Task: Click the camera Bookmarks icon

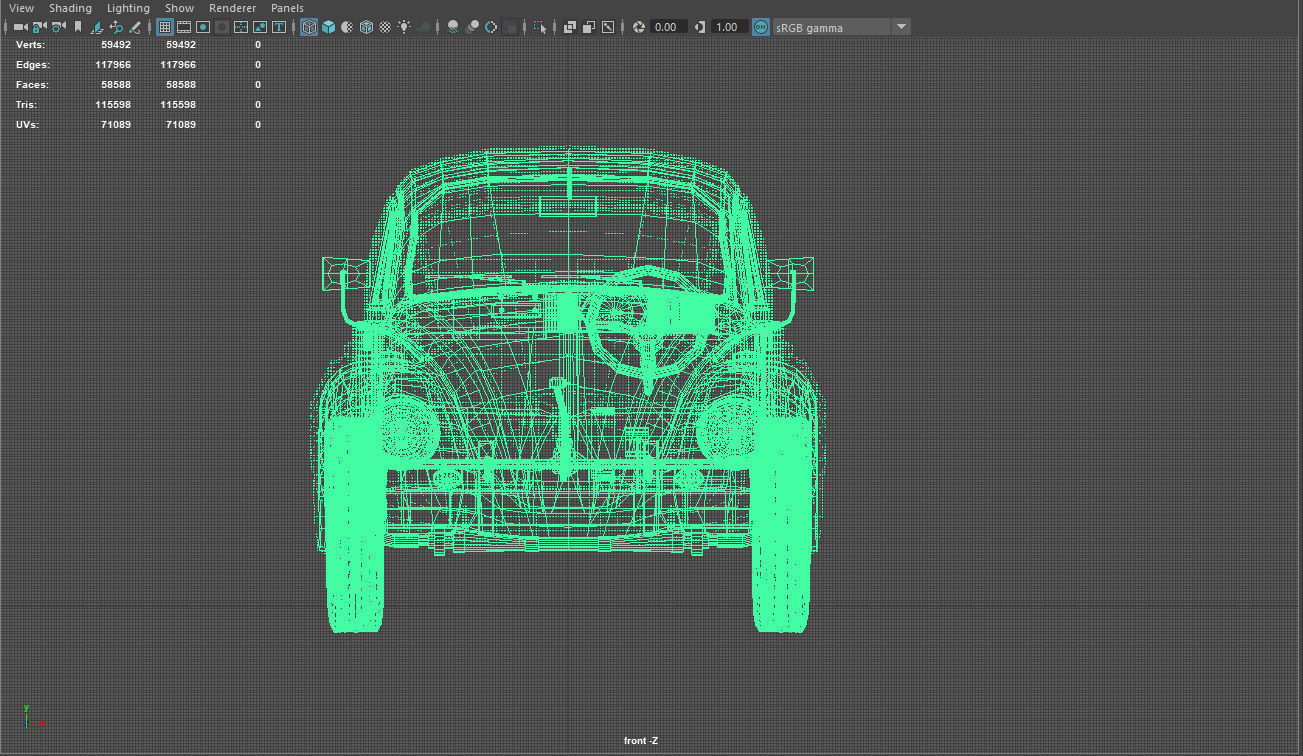Action: 78,27
